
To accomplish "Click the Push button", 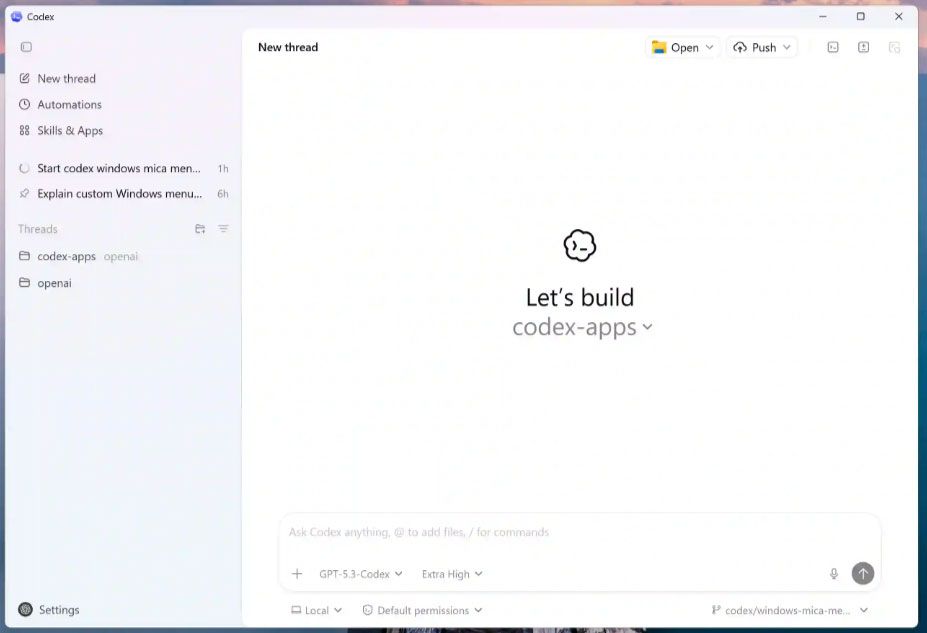I will pyautogui.click(x=755, y=47).
